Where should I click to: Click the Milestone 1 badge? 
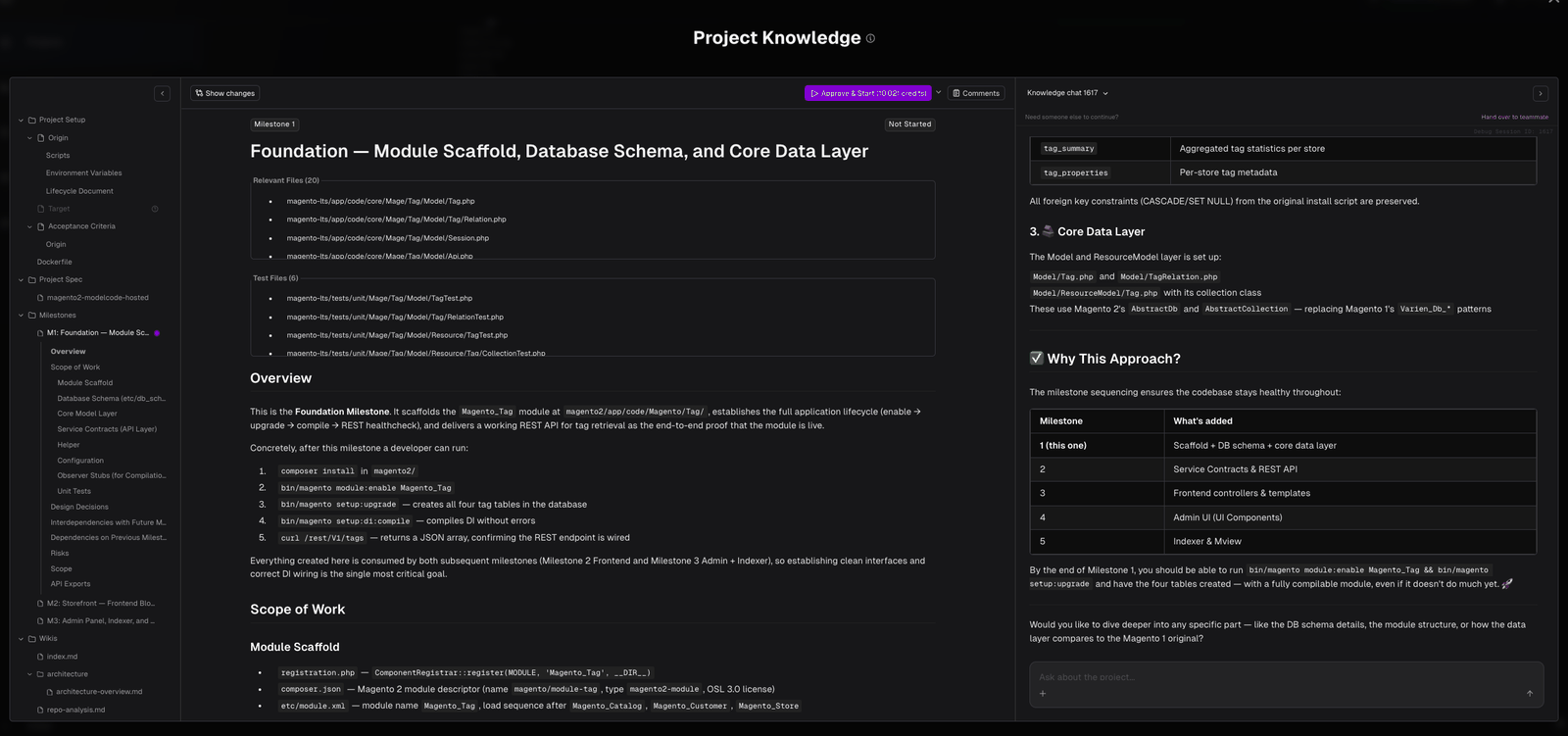click(x=274, y=124)
